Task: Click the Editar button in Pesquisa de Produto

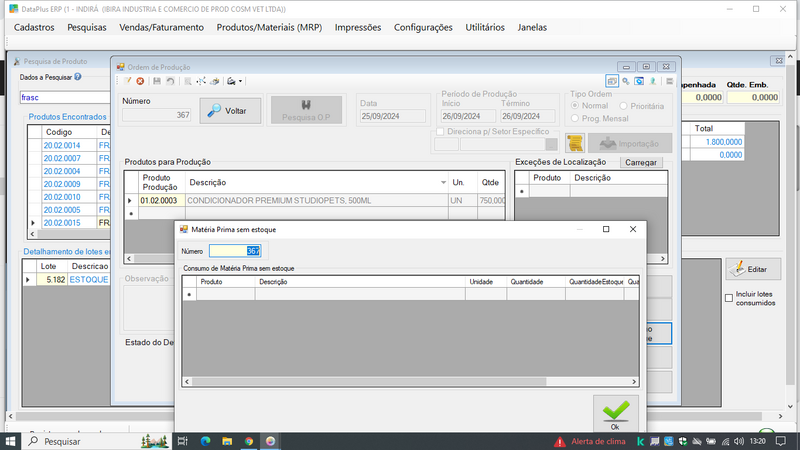Action: pyautogui.click(x=753, y=269)
